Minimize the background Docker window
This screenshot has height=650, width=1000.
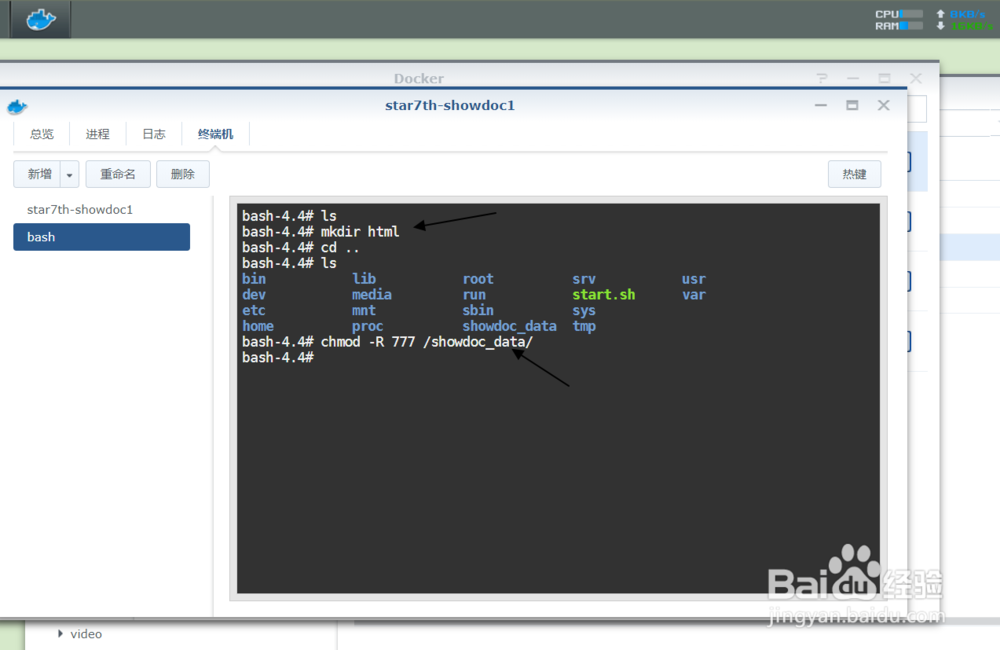tap(853, 78)
